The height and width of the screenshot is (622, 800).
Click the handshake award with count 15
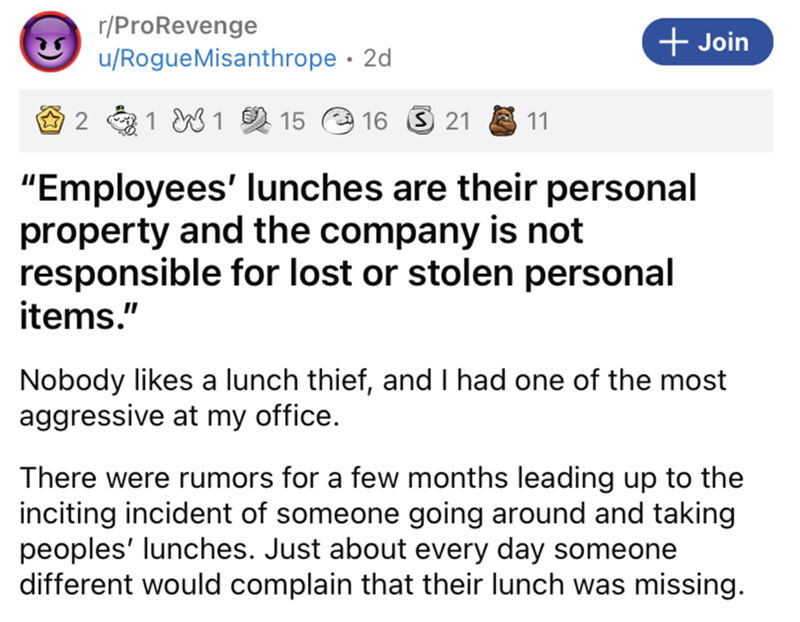[257, 122]
